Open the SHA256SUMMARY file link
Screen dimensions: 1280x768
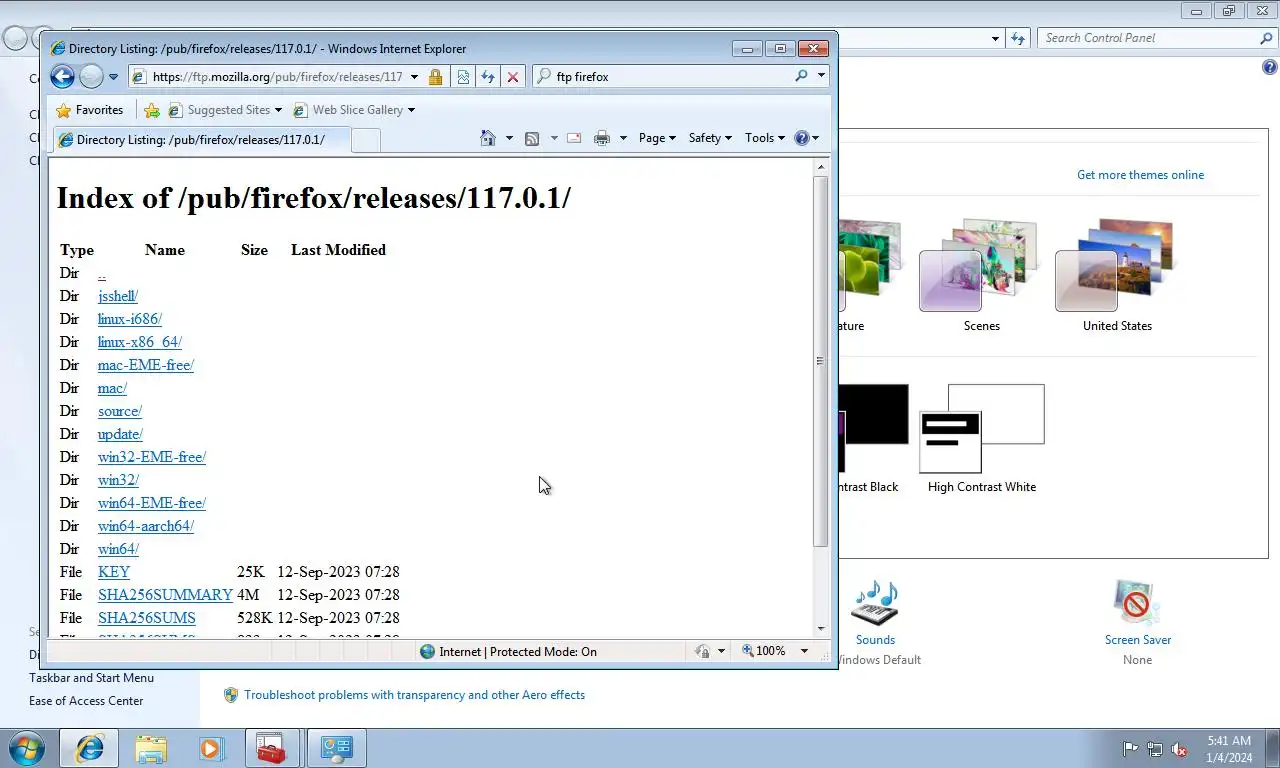(165, 595)
